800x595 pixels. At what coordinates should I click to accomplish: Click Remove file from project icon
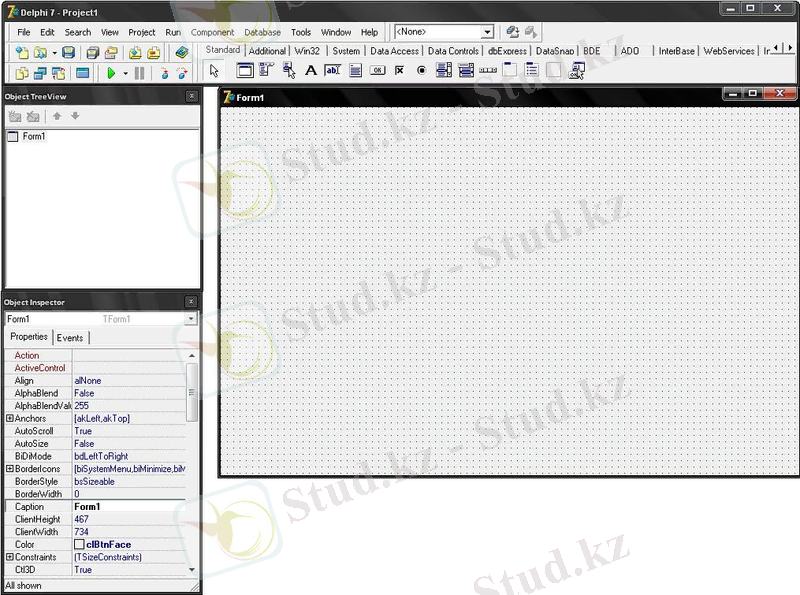click(x=153, y=52)
